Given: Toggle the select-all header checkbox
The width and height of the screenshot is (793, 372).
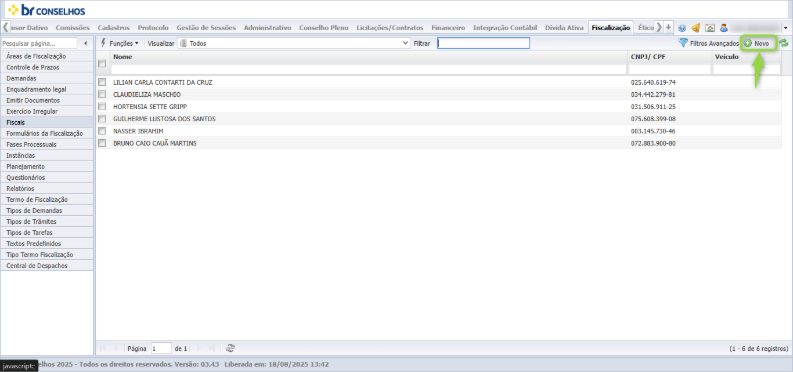Looking at the screenshot, I should (x=102, y=63).
